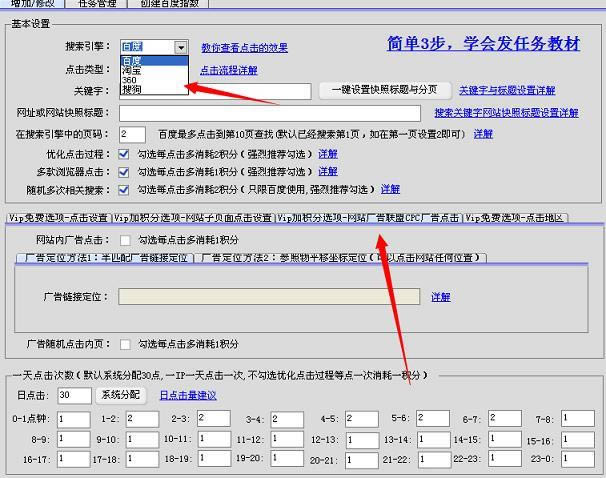
Task: Focus the 日点击 count field showing 30
Action: pyautogui.click(x=75, y=395)
